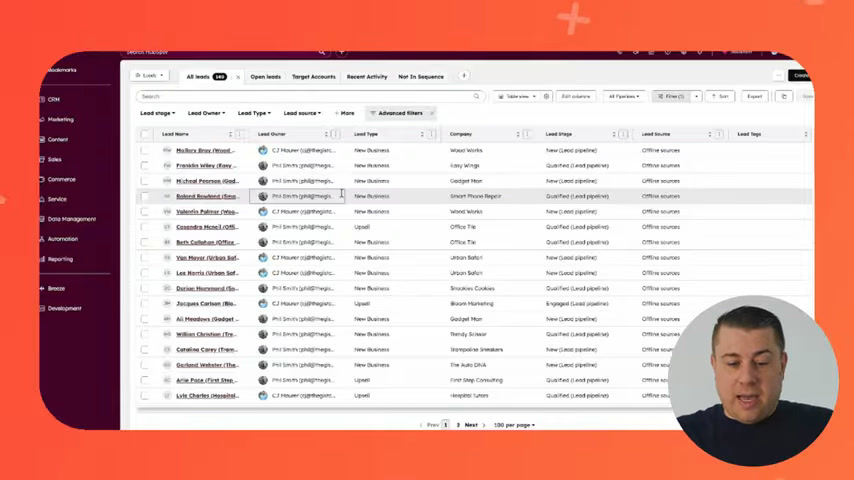854x480 pixels.
Task: Open Automation in the sidebar
Action: 62,239
